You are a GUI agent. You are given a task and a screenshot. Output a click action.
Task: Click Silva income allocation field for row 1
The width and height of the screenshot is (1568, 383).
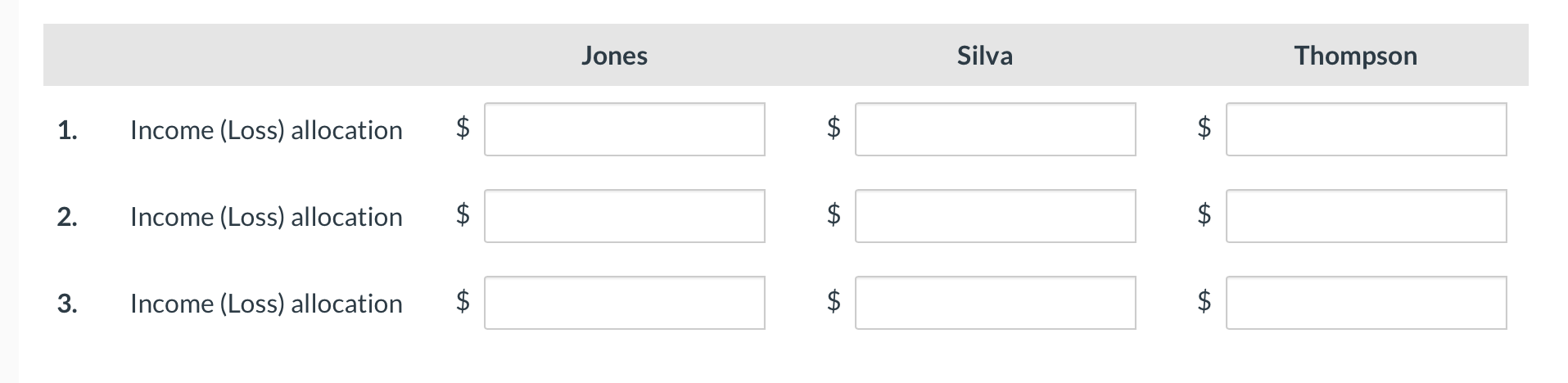point(995,129)
